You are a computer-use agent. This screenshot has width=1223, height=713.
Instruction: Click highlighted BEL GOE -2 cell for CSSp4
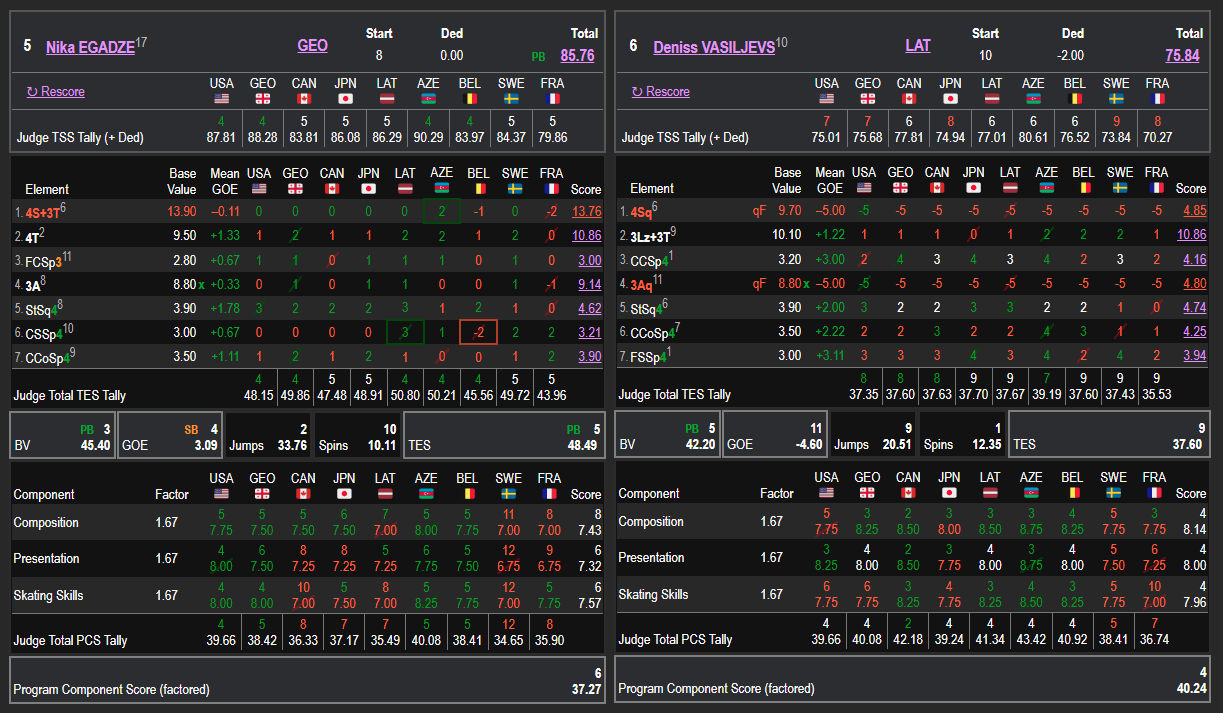click(x=478, y=332)
